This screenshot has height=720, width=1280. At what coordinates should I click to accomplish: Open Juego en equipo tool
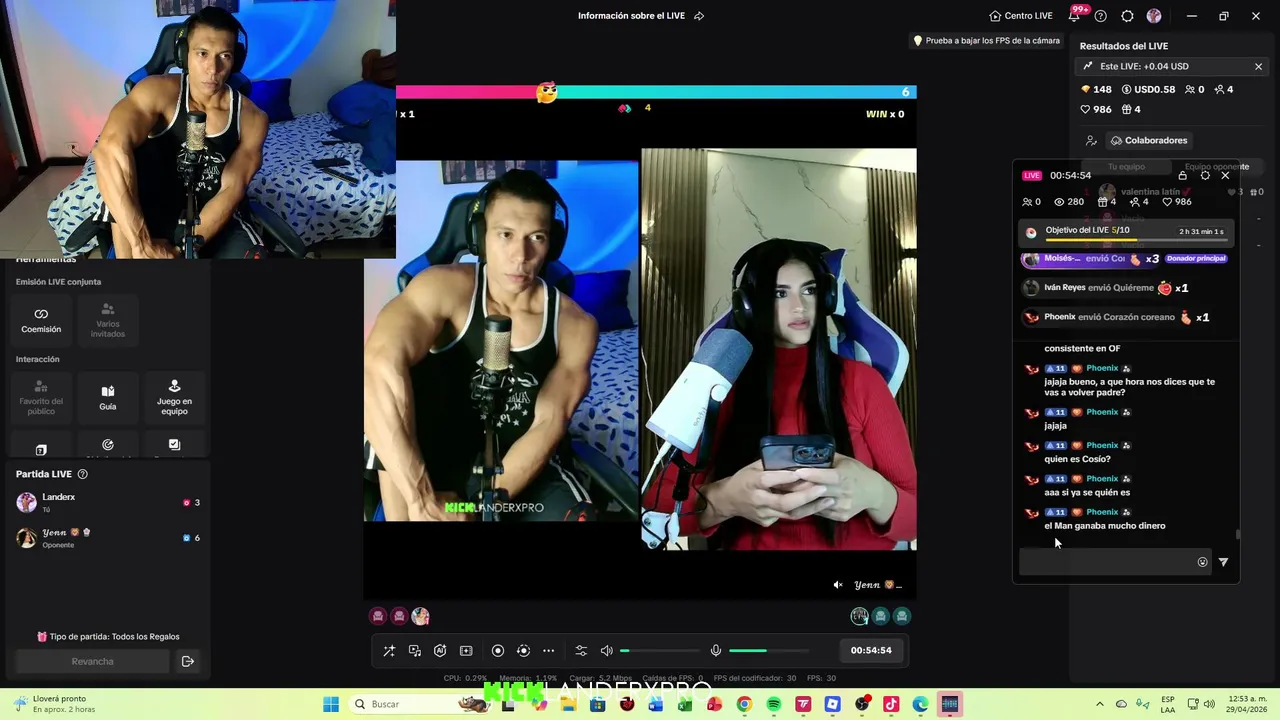tap(174, 397)
